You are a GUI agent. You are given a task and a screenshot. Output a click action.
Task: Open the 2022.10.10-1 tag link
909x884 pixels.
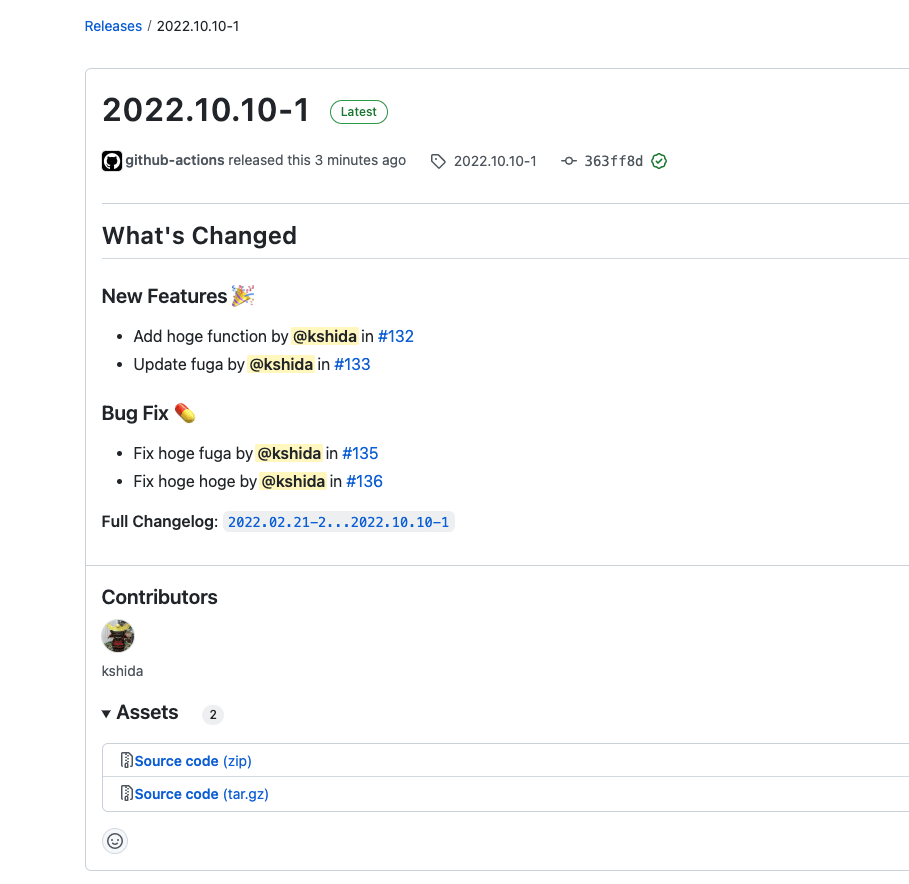(x=495, y=161)
